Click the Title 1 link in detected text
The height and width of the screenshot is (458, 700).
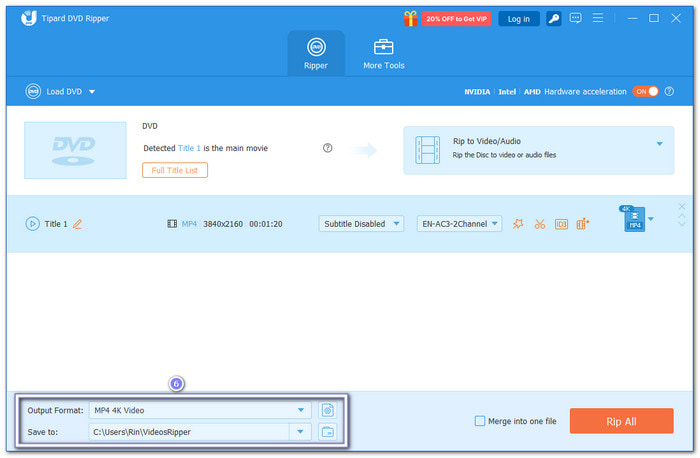click(x=189, y=148)
